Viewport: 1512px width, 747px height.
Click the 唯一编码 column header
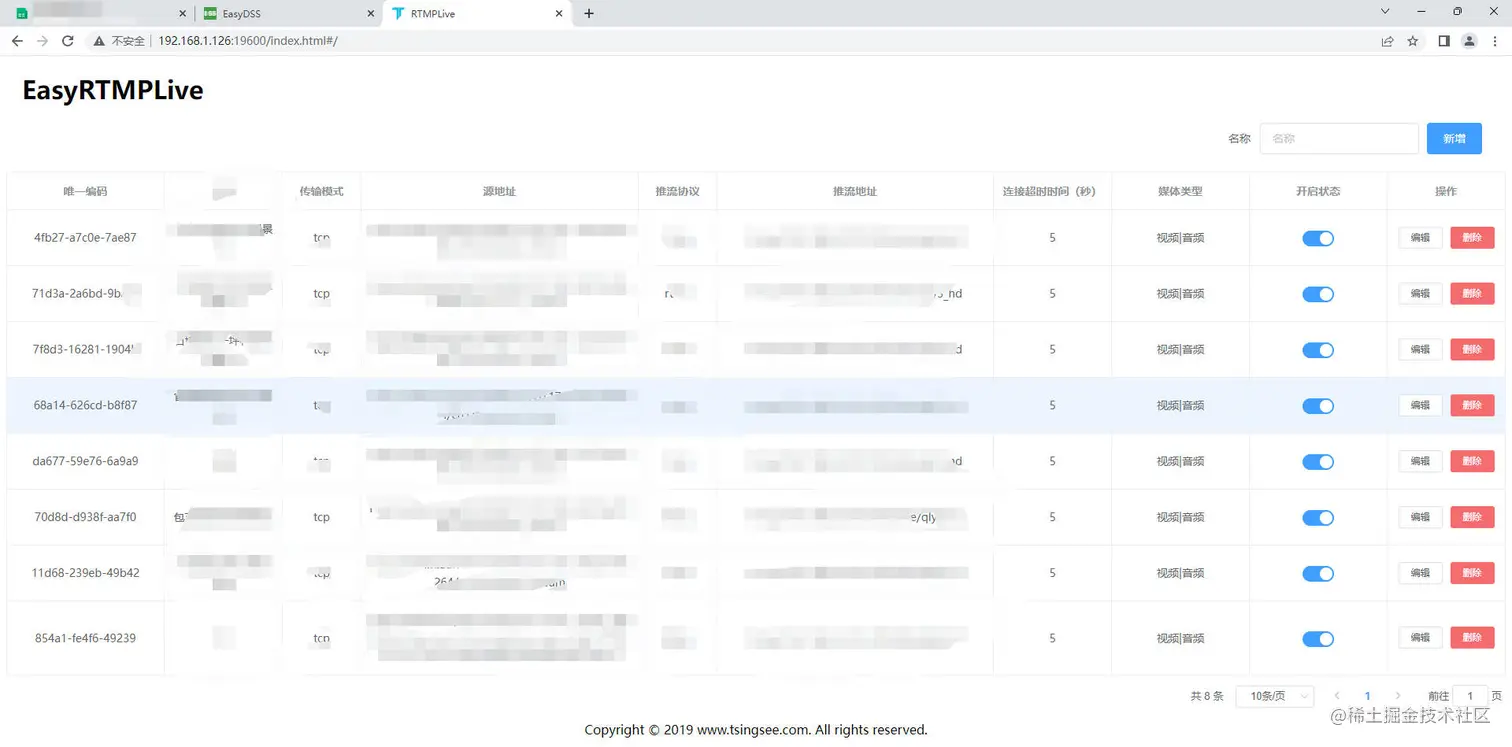[x=85, y=191]
